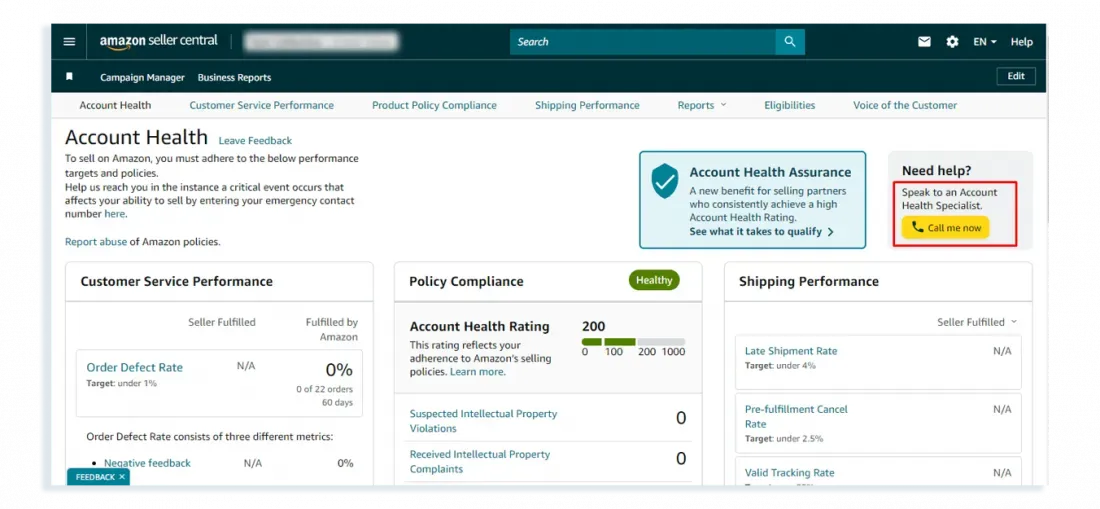Image resolution: width=1100 pixels, height=509 pixels.
Task: Open the Voice of the Customer tab
Action: (904, 105)
